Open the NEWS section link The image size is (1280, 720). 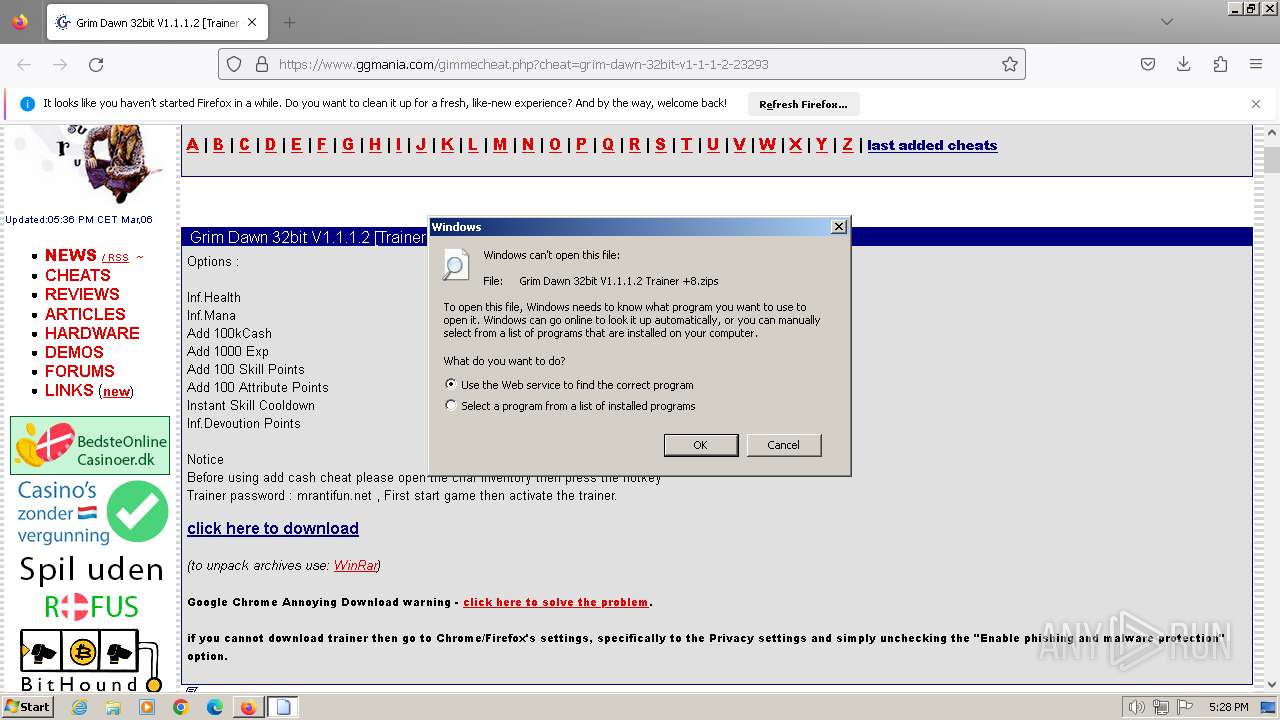click(x=70, y=255)
